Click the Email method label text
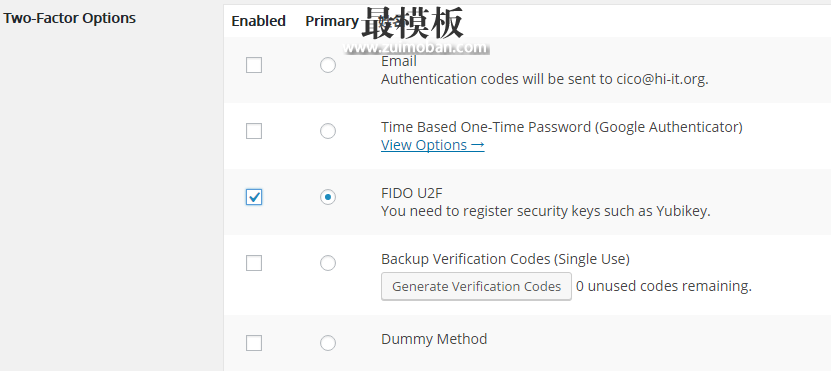 399,61
